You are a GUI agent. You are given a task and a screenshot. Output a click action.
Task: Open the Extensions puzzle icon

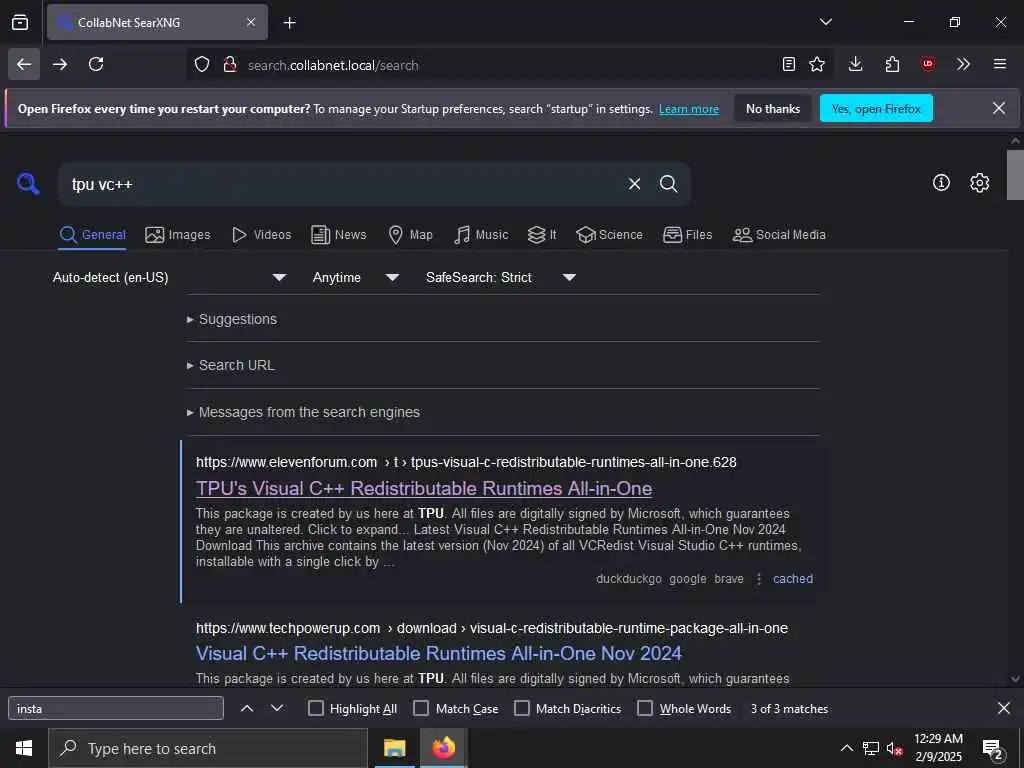[892, 64]
